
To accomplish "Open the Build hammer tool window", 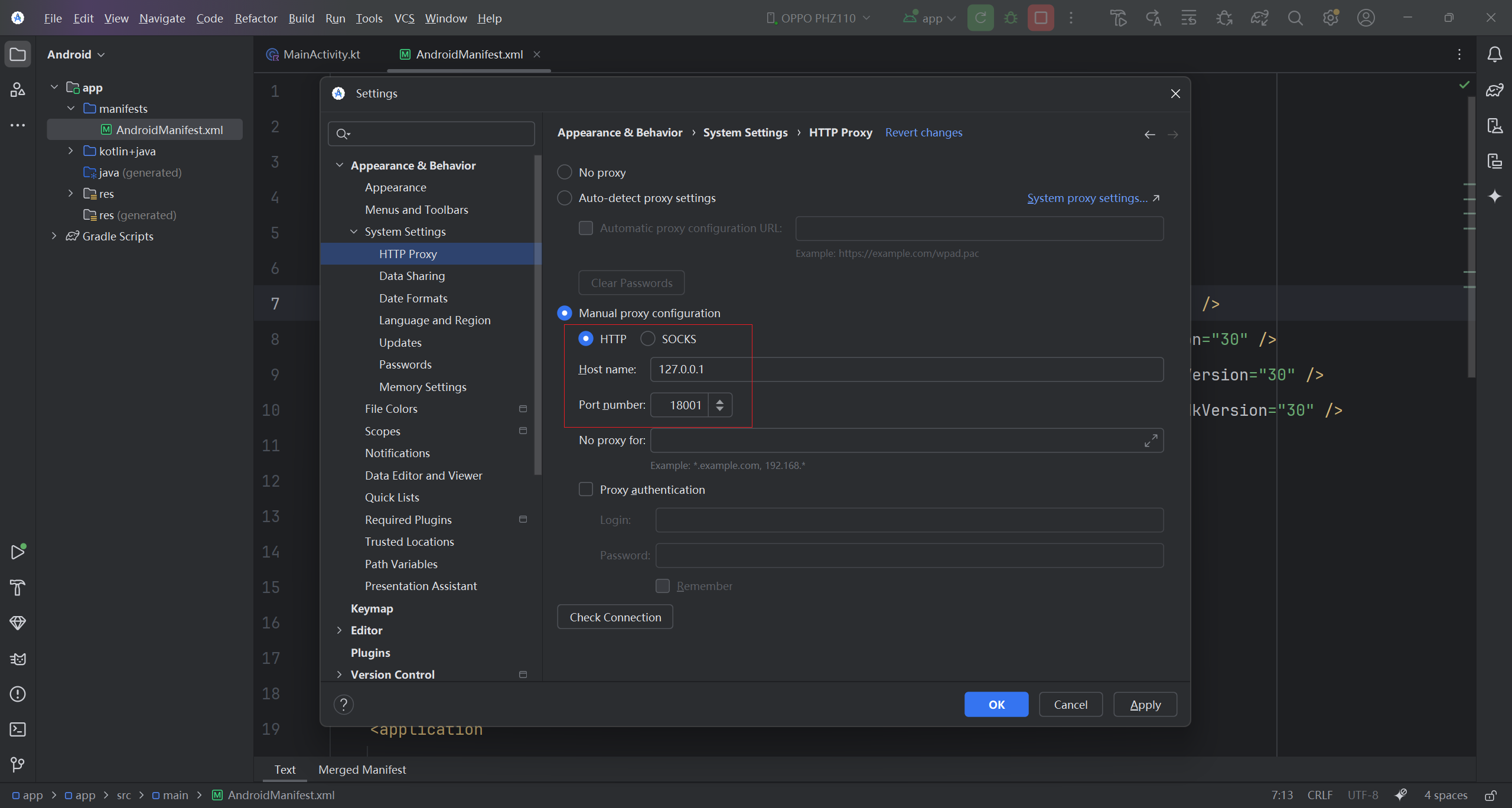I will tap(18, 588).
